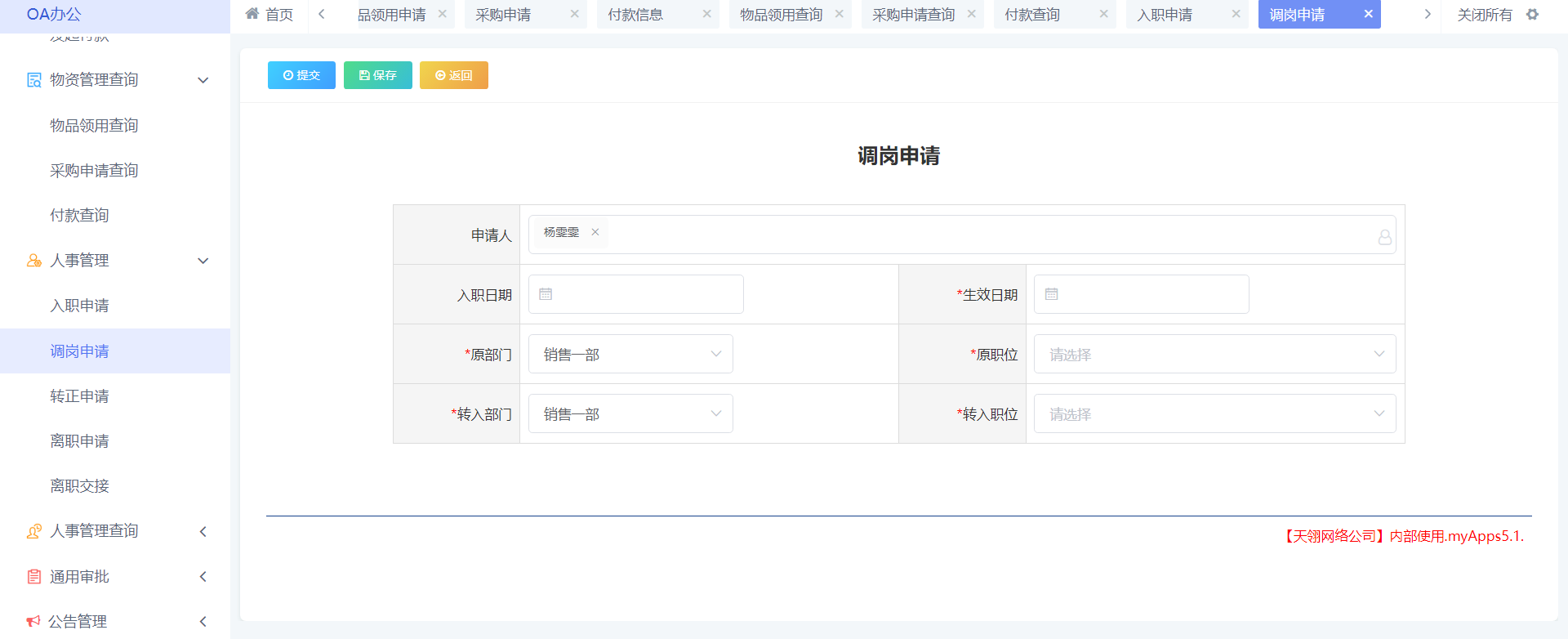1568x639 pixels.
Task: Close the 入职申请 tab
Action: (x=1236, y=15)
